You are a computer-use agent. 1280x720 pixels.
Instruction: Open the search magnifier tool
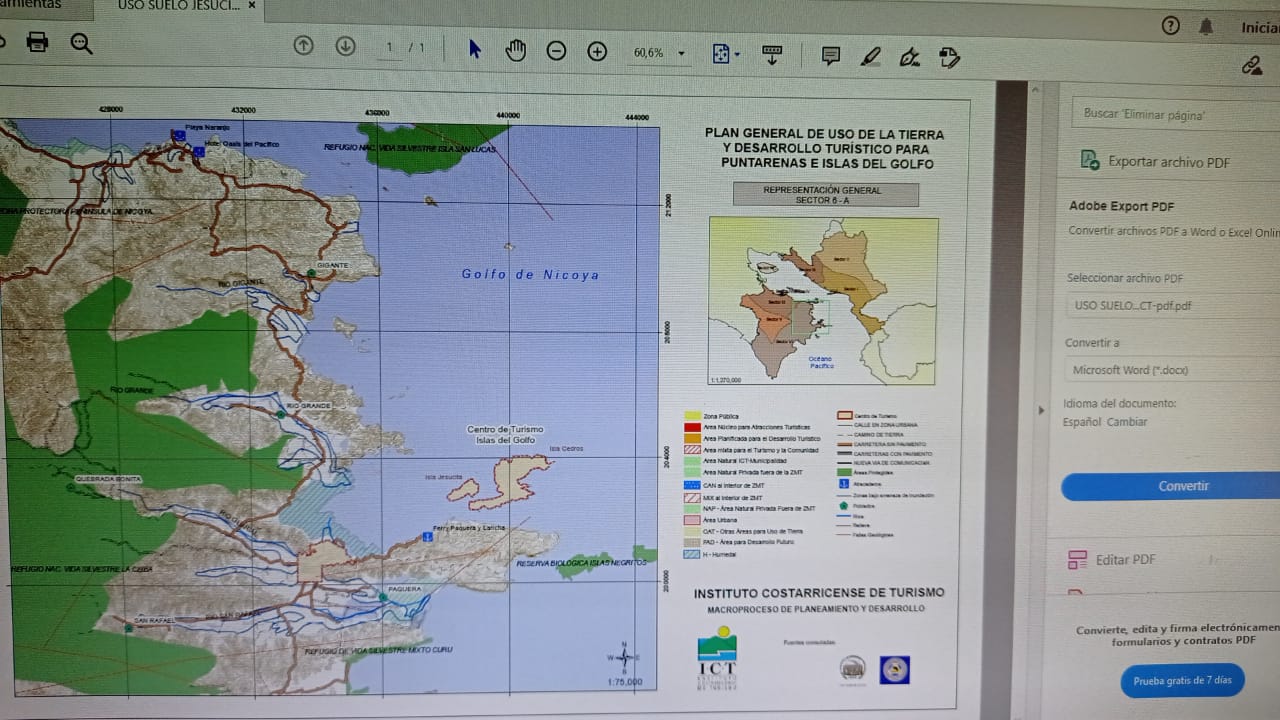[x=81, y=43]
